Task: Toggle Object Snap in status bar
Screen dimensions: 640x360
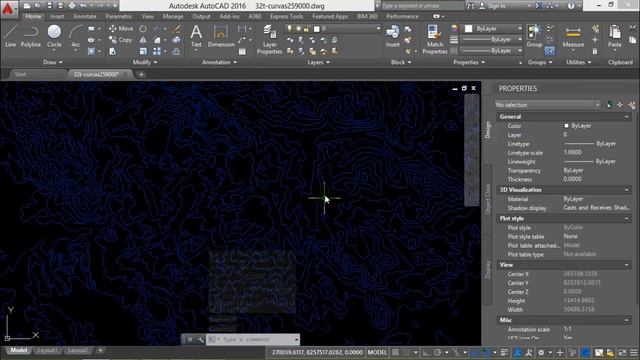Action: [x=486, y=352]
